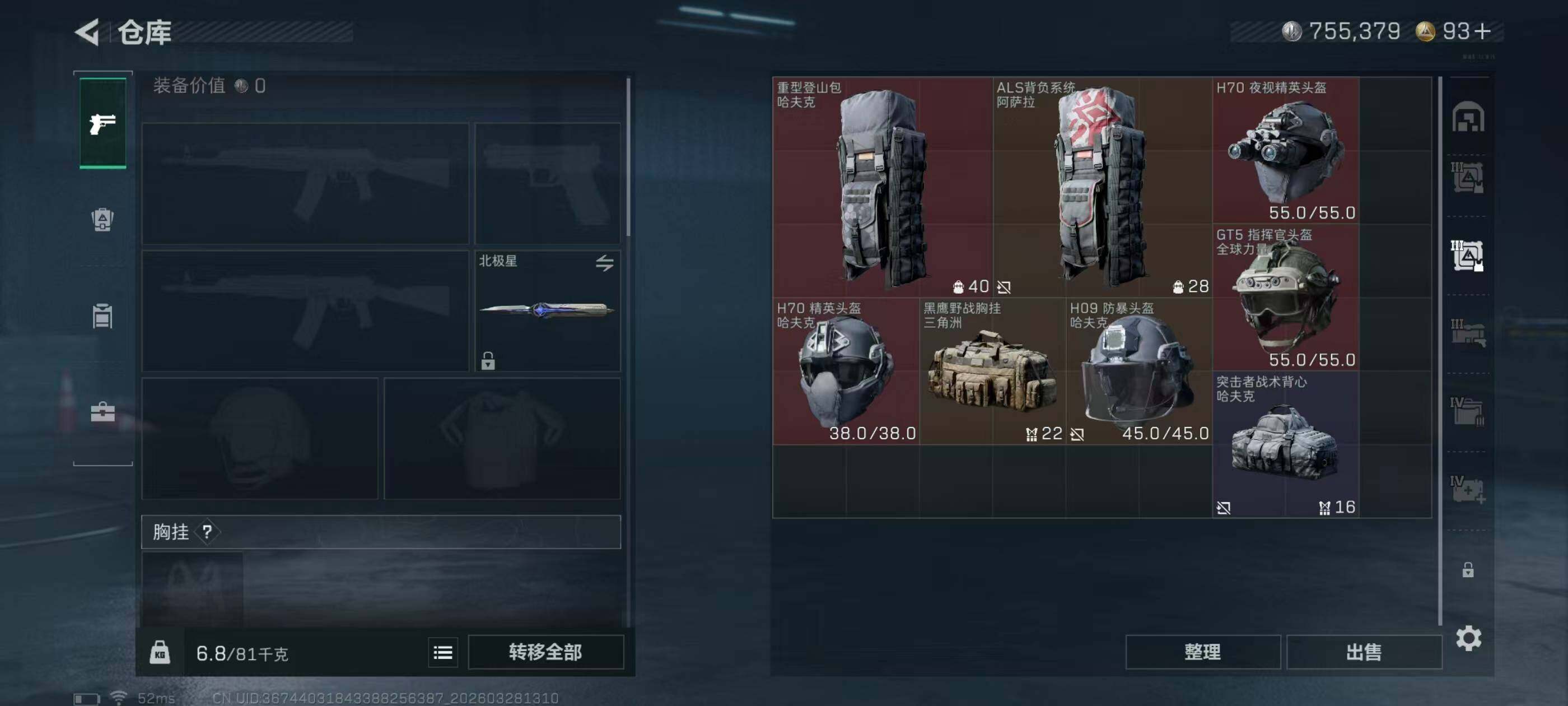Image resolution: width=1568 pixels, height=706 pixels.
Task: Click the 出售 sell button
Action: 1364,652
